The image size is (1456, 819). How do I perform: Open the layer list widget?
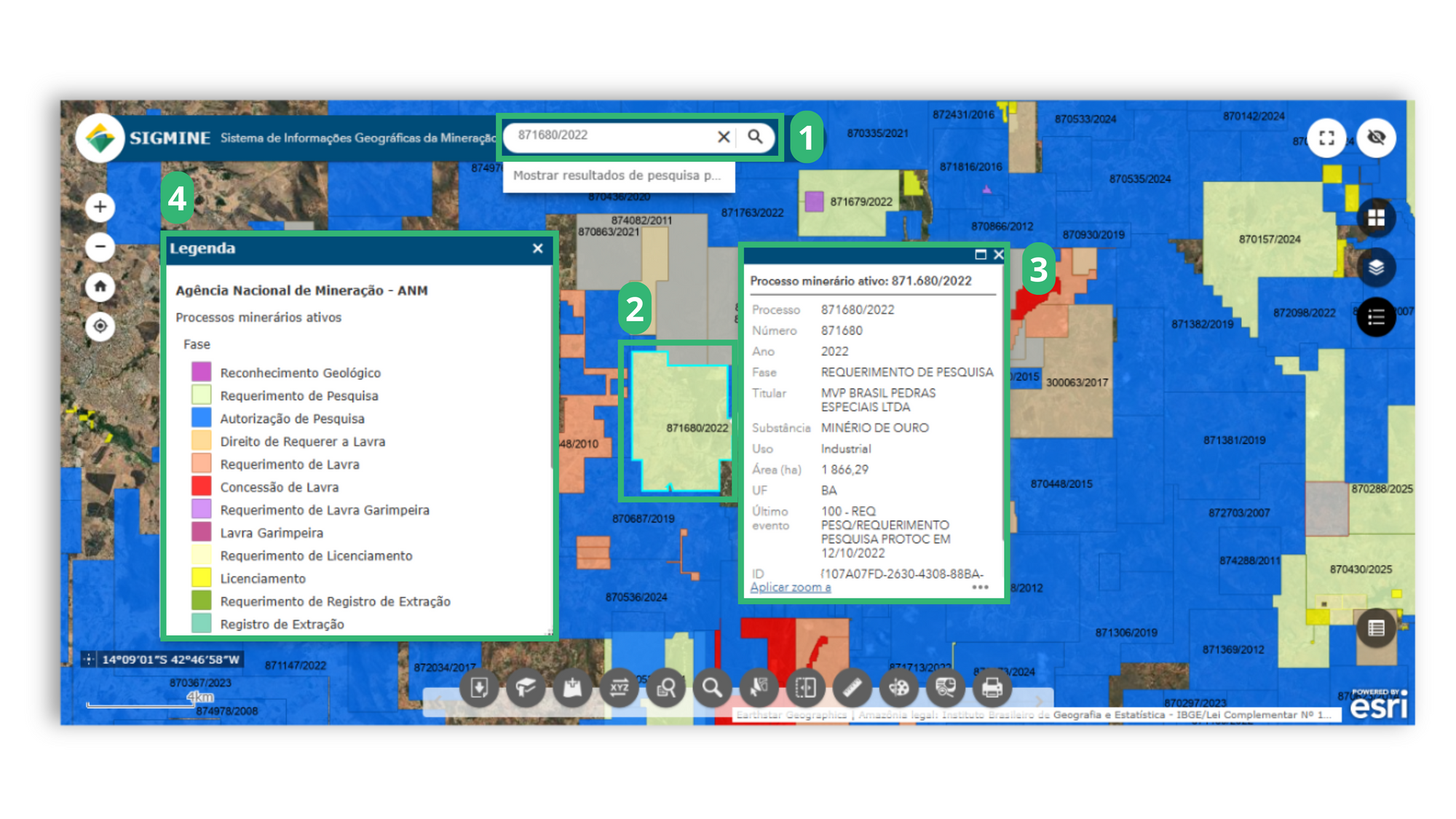point(1376,268)
